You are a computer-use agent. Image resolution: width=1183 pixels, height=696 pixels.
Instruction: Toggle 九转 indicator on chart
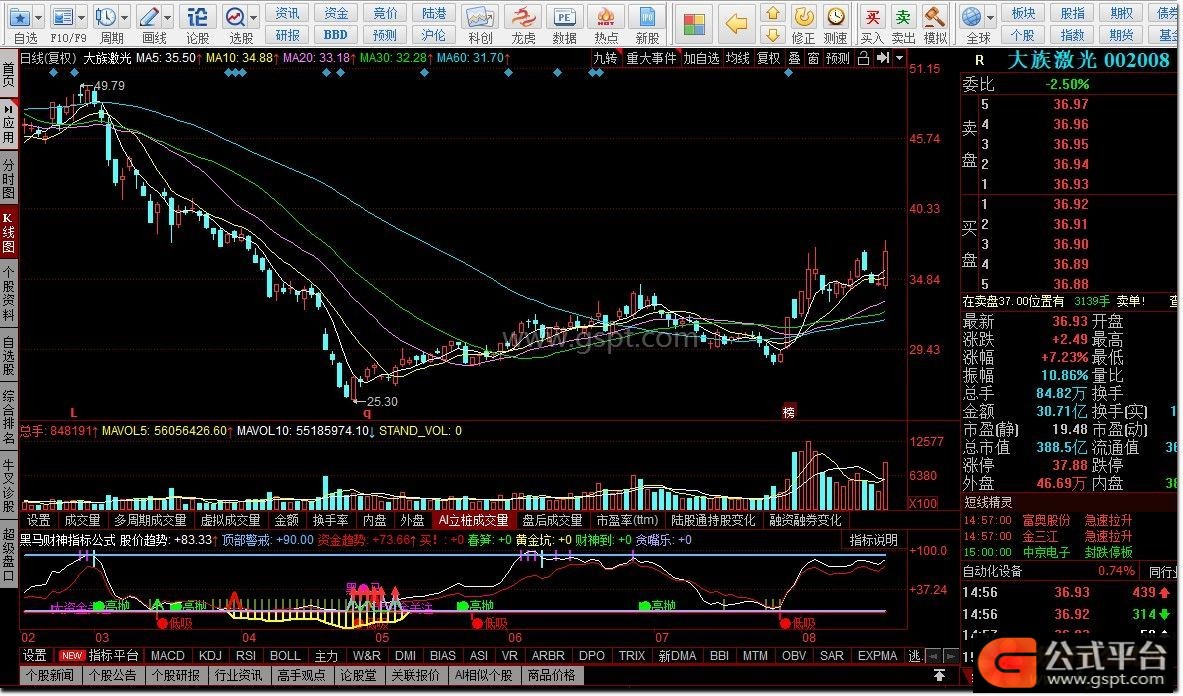pyautogui.click(x=605, y=58)
